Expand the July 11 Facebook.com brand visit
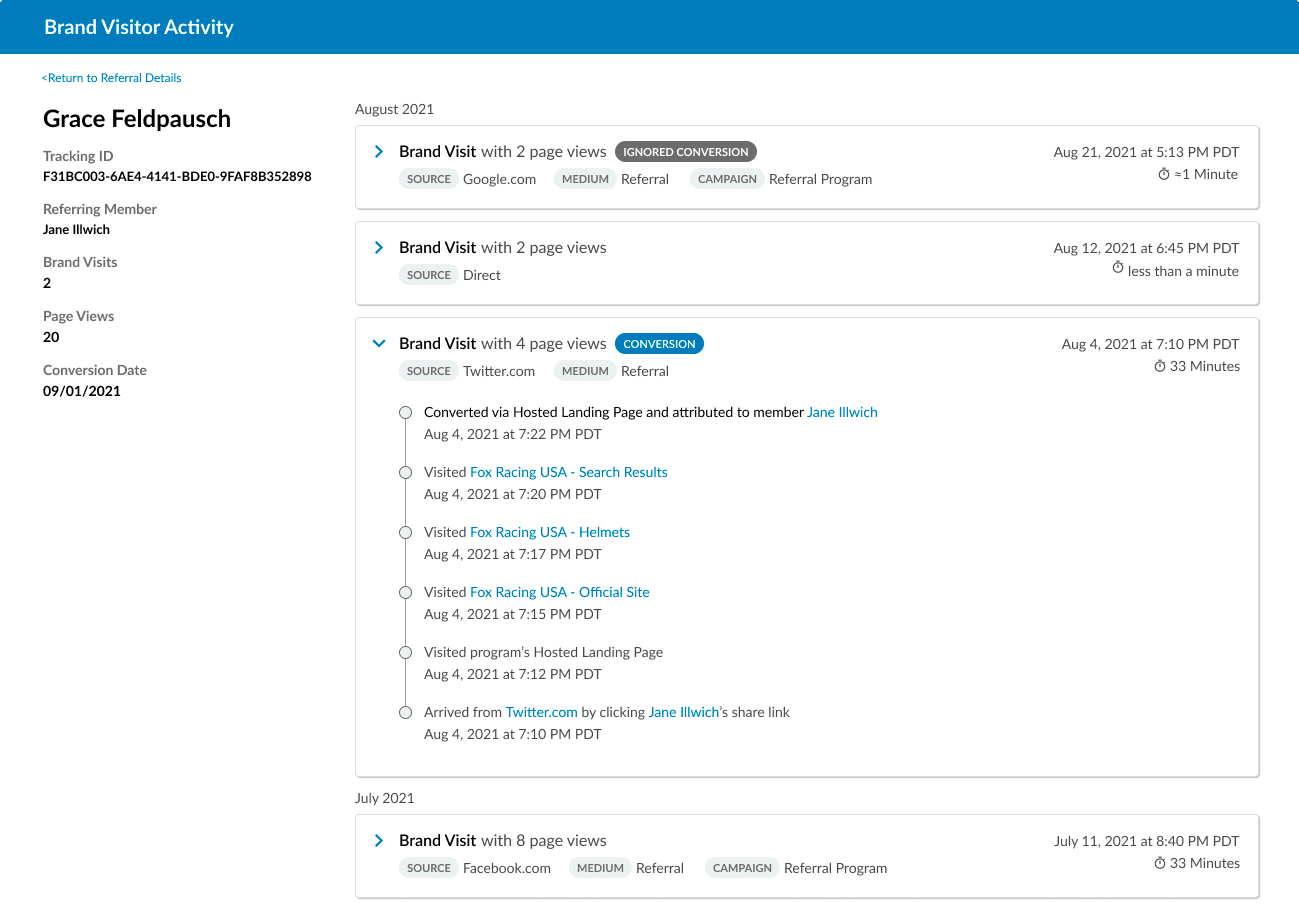The width and height of the screenshot is (1299, 907). [x=379, y=841]
